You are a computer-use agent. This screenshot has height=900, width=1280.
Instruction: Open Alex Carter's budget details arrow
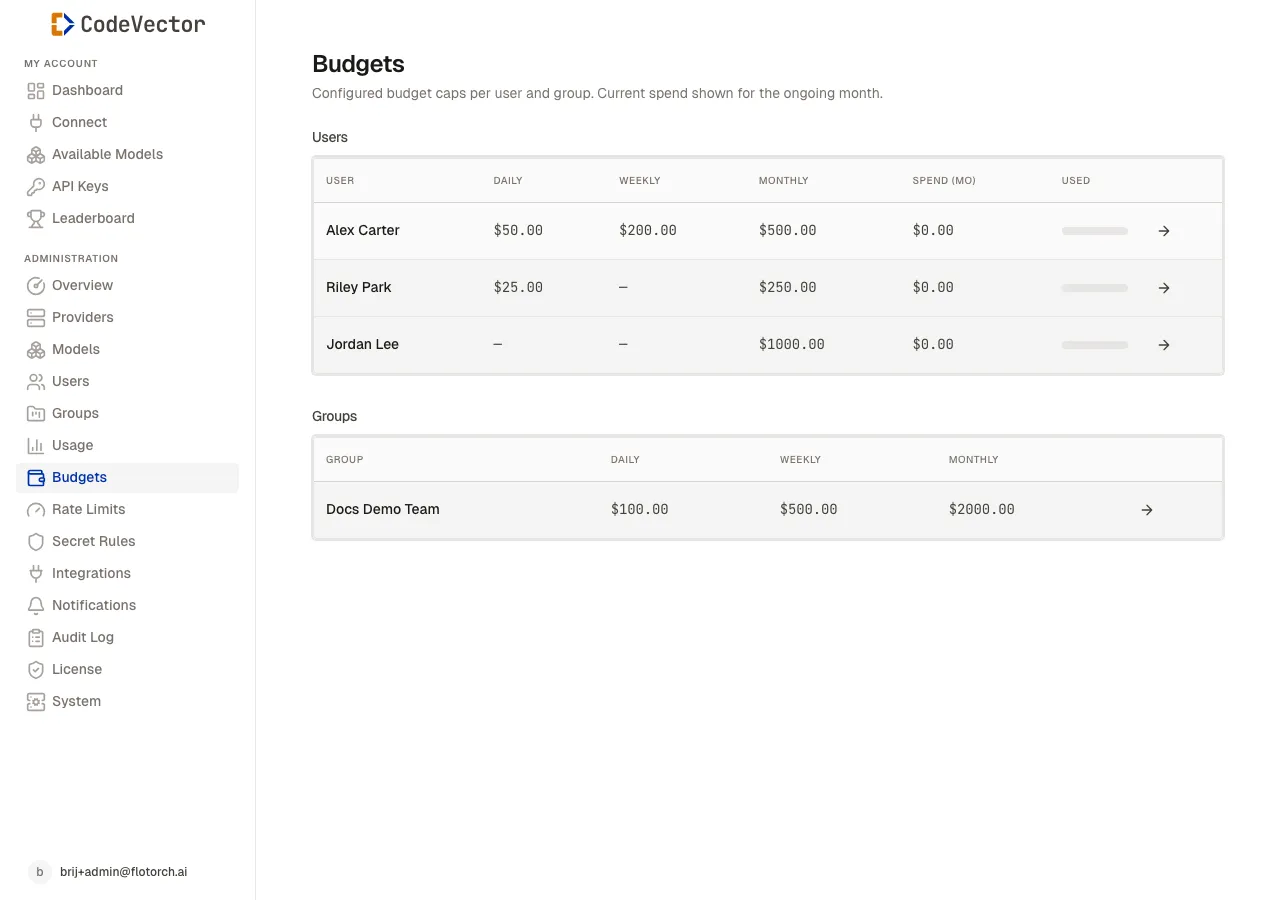(1164, 231)
